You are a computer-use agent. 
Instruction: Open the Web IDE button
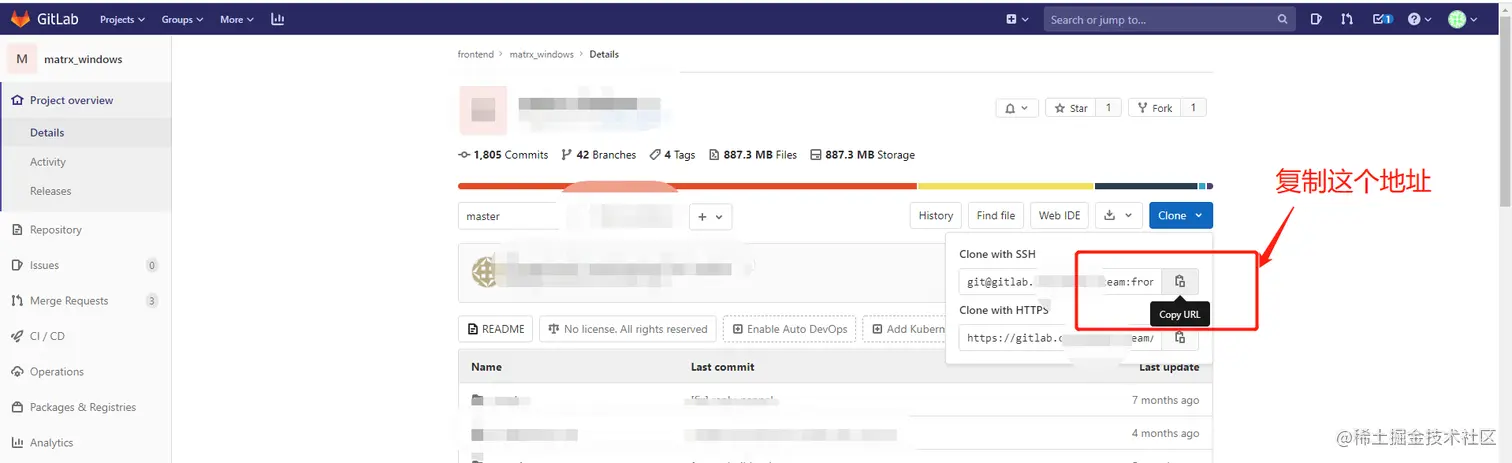(1059, 215)
